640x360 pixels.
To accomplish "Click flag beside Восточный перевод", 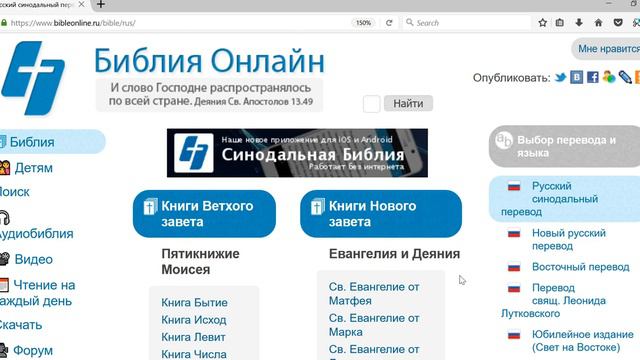I will pyautogui.click(x=514, y=267).
